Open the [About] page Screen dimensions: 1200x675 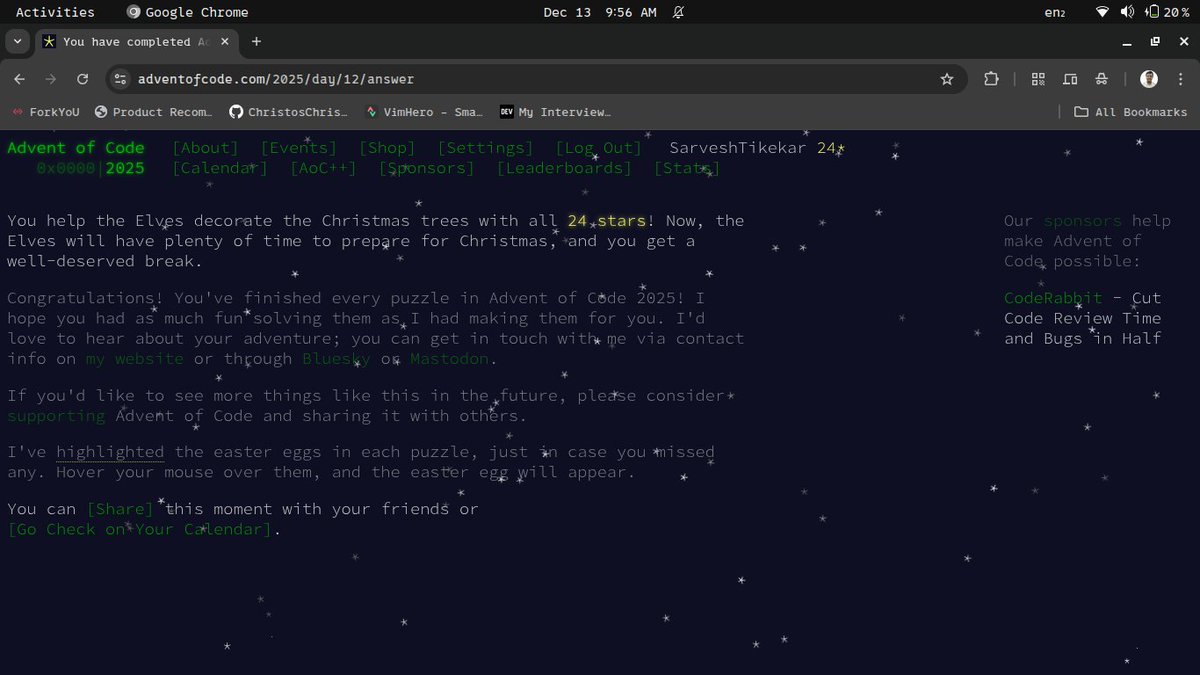coord(205,148)
